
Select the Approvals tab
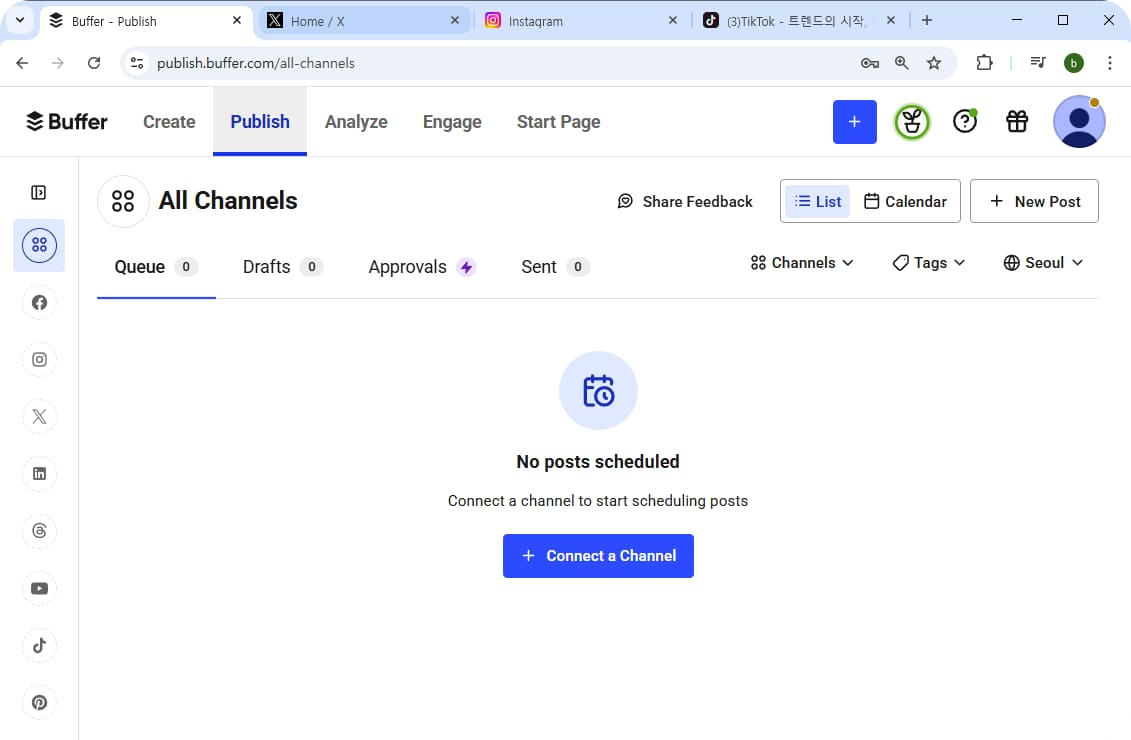point(421,267)
